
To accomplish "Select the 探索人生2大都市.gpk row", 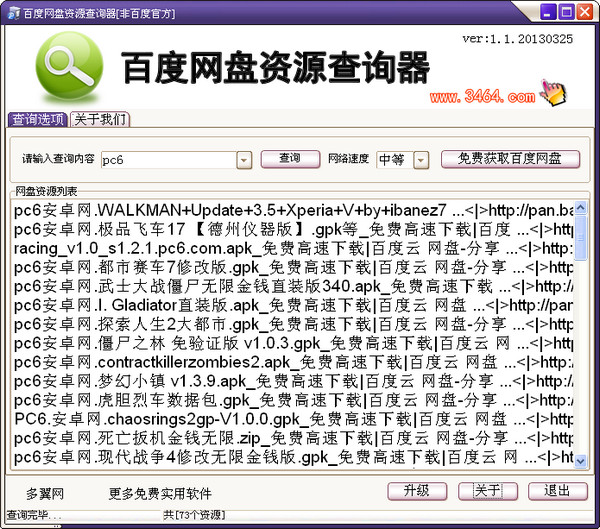I will [293, 325].
